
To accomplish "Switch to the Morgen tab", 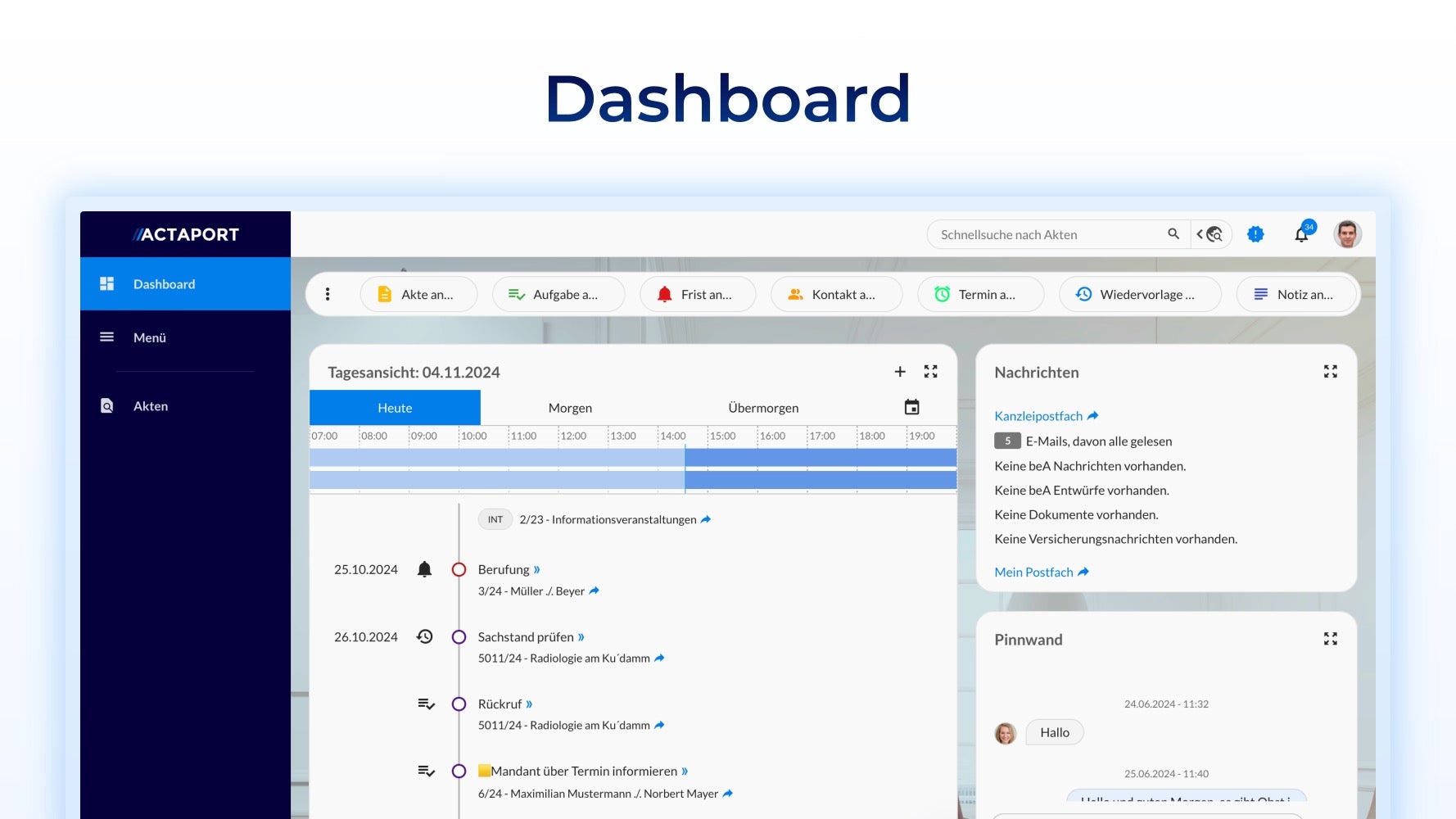I will pos(570,408).
